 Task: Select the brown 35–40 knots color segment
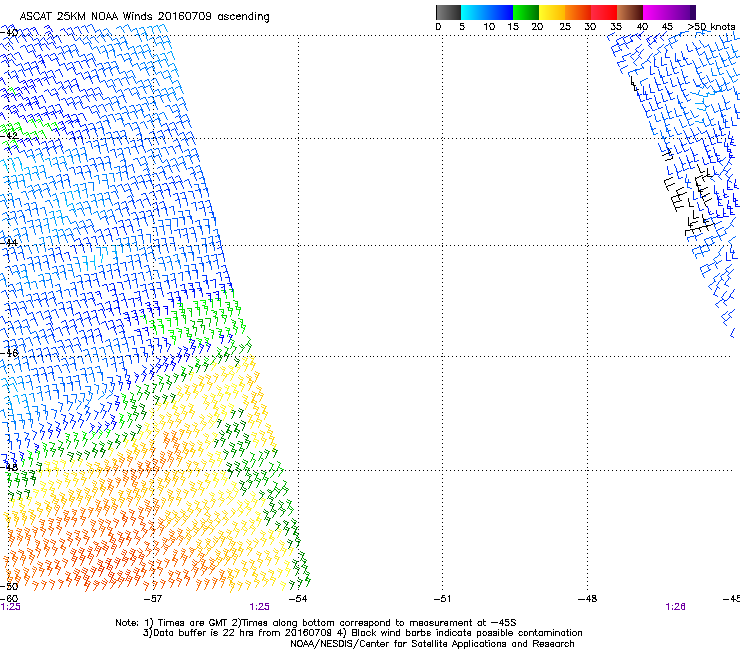(x=630, y=12)
